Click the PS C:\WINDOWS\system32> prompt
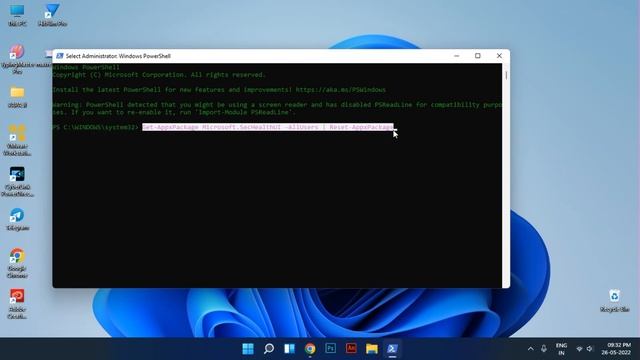The width and height of the screenshot is (640, 360). tap(96, 127)
